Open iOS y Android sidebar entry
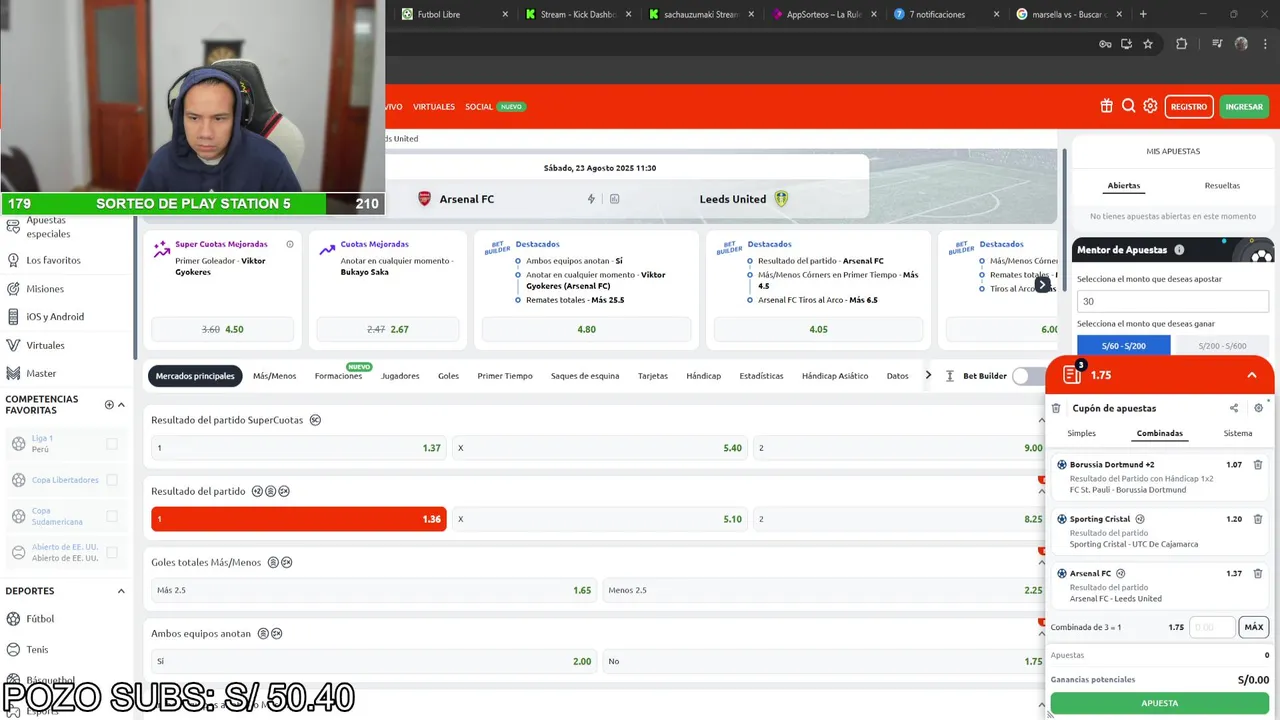This screenshot has height=720, width=1280. tap(55, 317)
